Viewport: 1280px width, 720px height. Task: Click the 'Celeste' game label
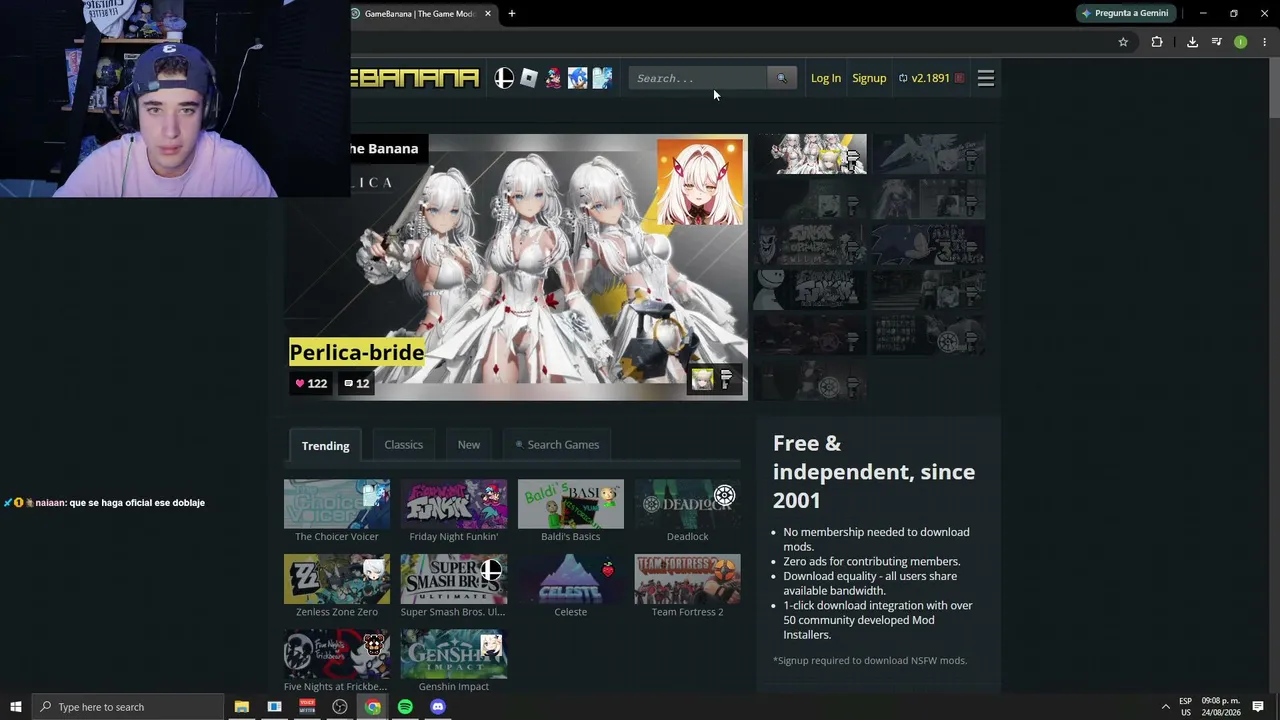click(x=571, y=612)
